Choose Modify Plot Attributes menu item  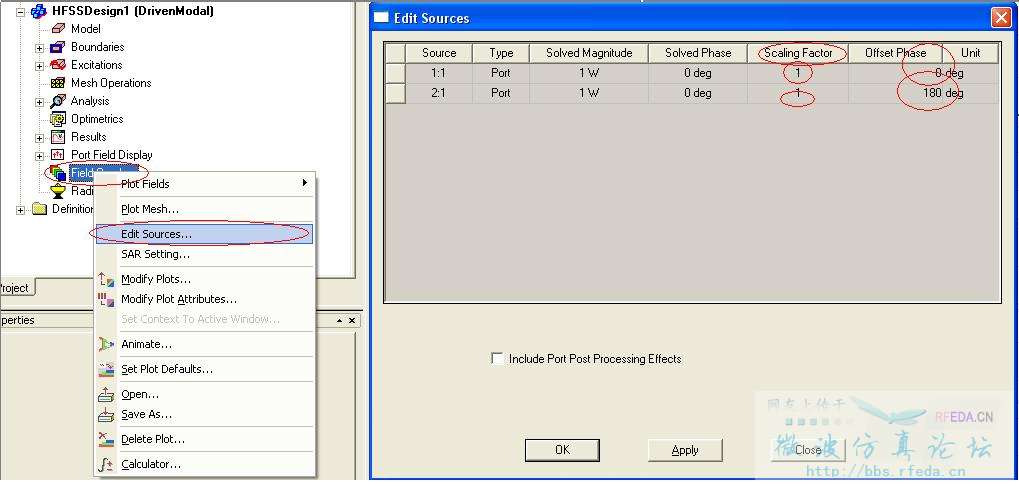[x=204, y=300]
